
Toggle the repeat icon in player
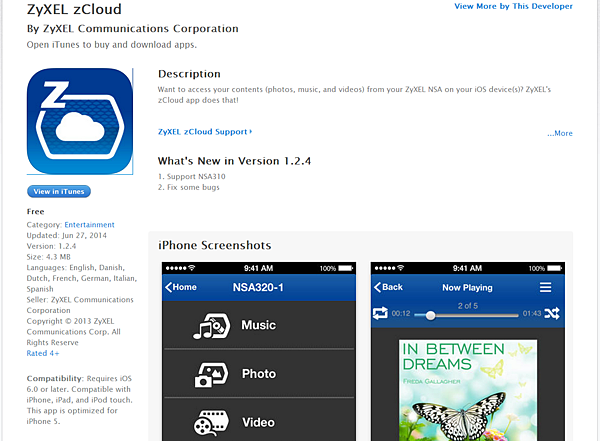pos(380,313)
